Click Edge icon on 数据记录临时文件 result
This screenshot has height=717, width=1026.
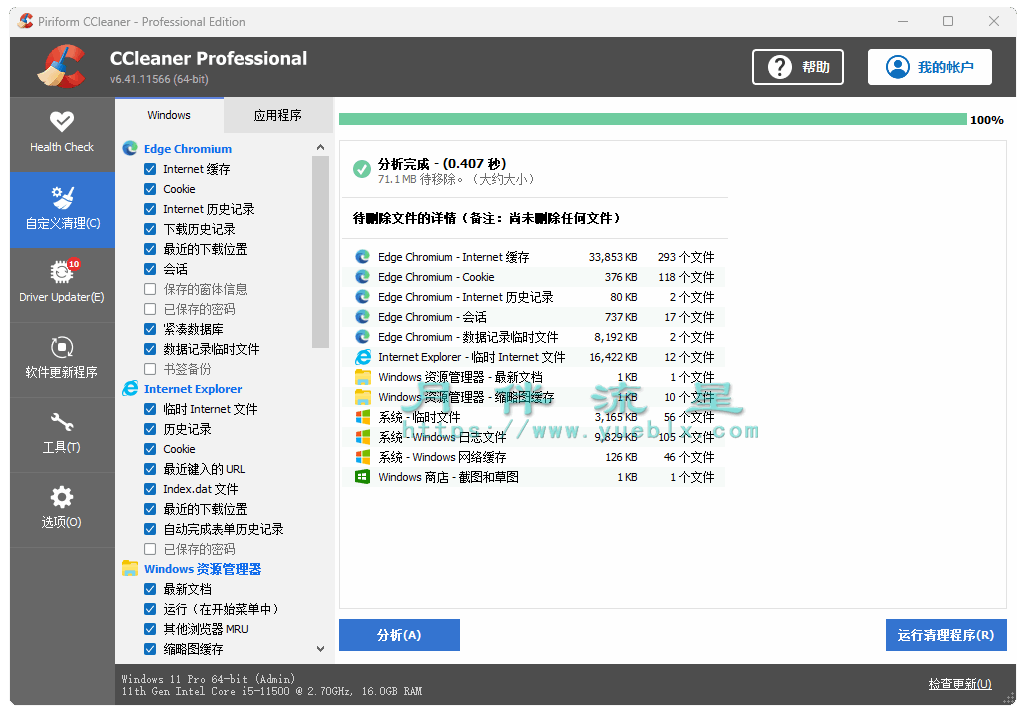point(363,337)
